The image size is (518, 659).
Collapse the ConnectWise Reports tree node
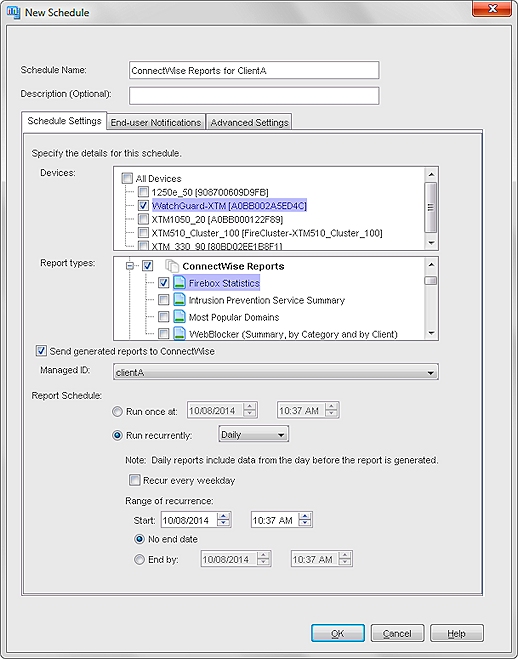pyautogui.click(x=130, y=266)
